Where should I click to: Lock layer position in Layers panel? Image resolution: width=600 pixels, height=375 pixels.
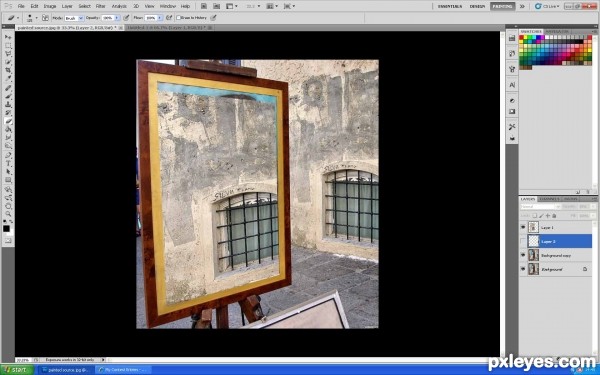click(x=548, y=216)
